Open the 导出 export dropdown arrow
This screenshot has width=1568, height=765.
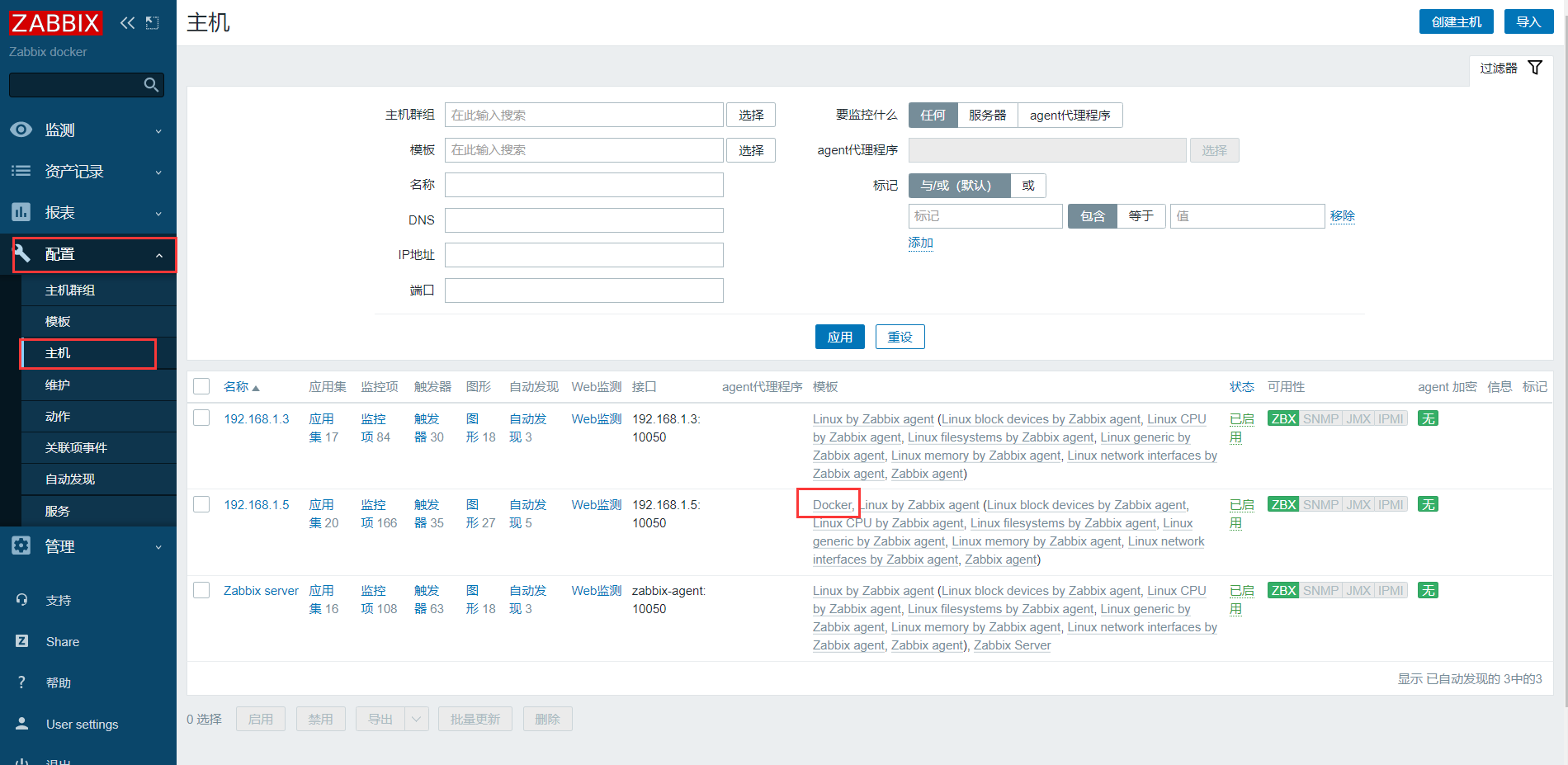pos(417,719)
